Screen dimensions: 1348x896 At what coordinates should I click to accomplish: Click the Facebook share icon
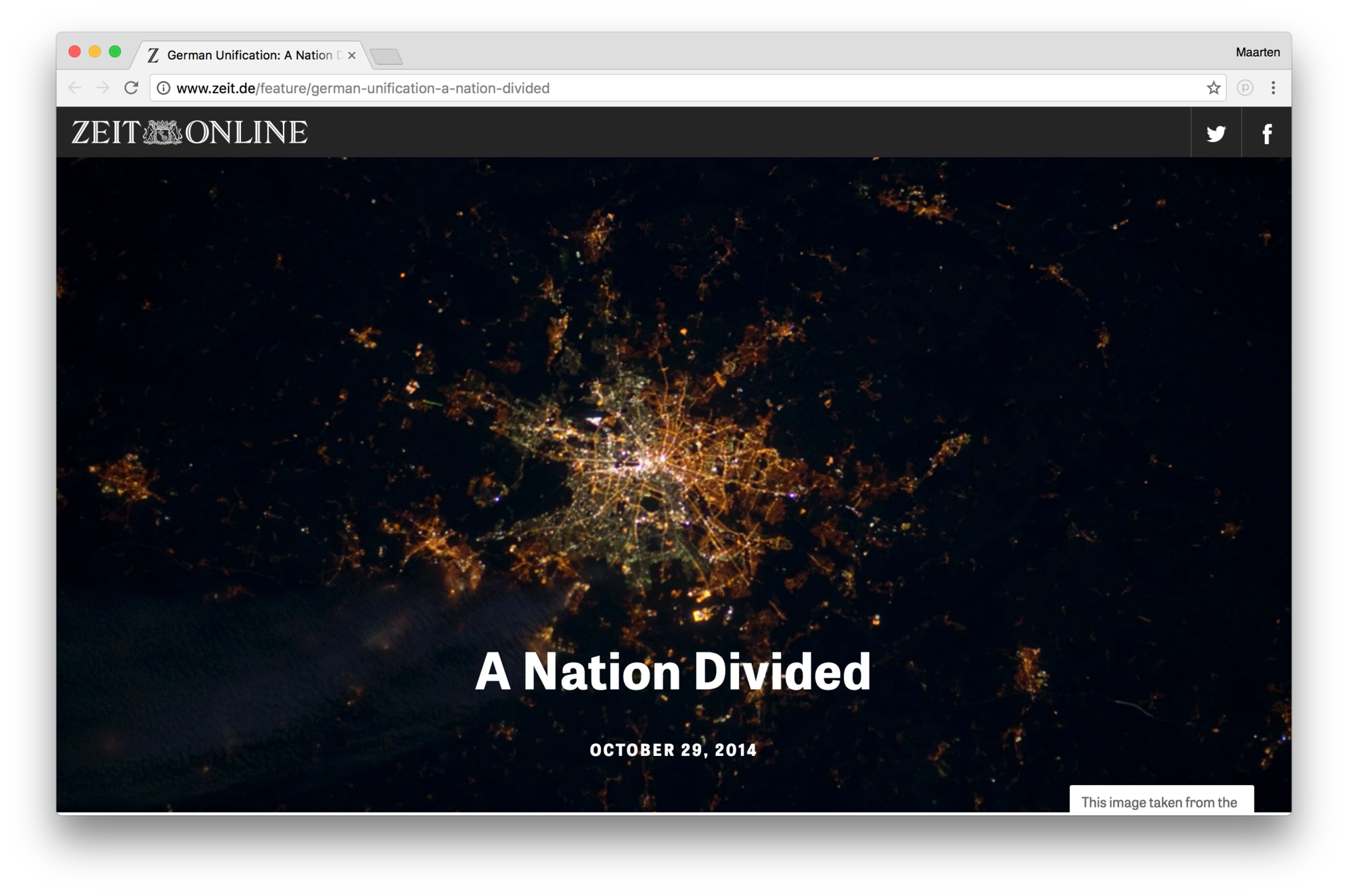1266,133
